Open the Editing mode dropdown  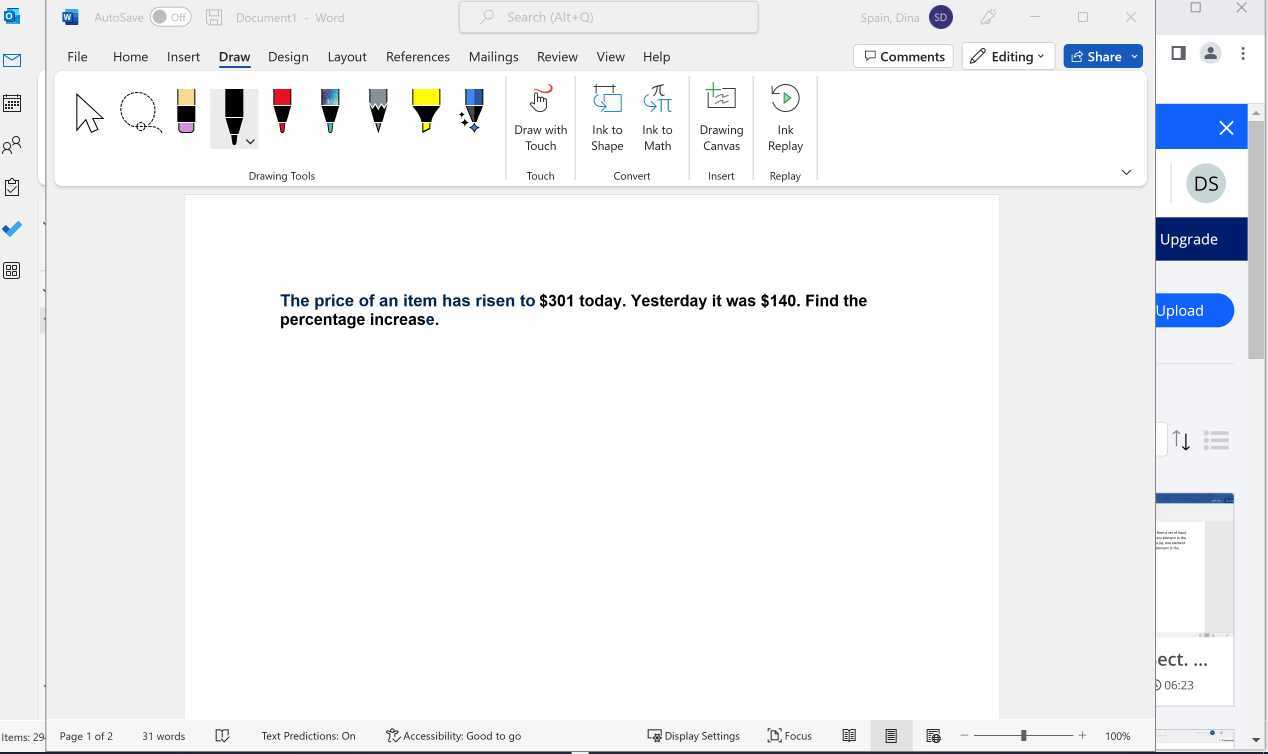(x=1008, y=56)
